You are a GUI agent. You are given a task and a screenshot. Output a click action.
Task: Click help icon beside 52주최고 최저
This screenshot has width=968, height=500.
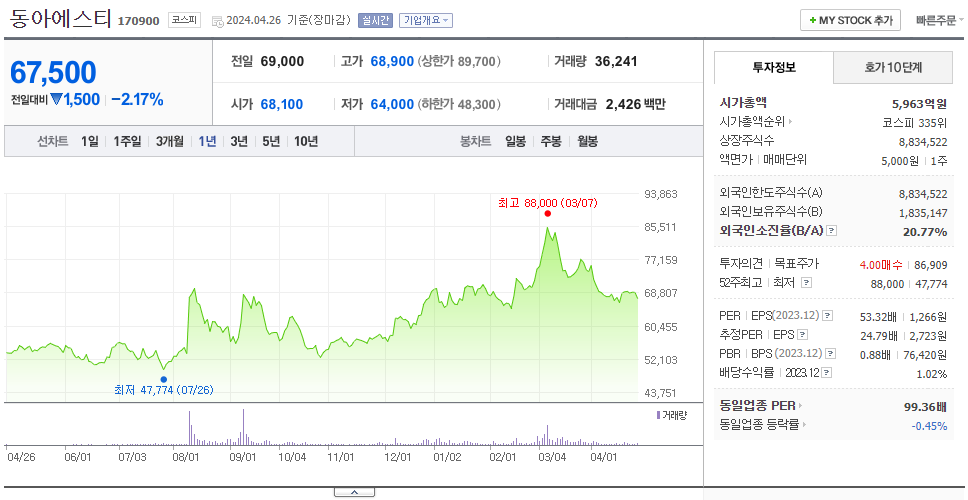point(806,283)
